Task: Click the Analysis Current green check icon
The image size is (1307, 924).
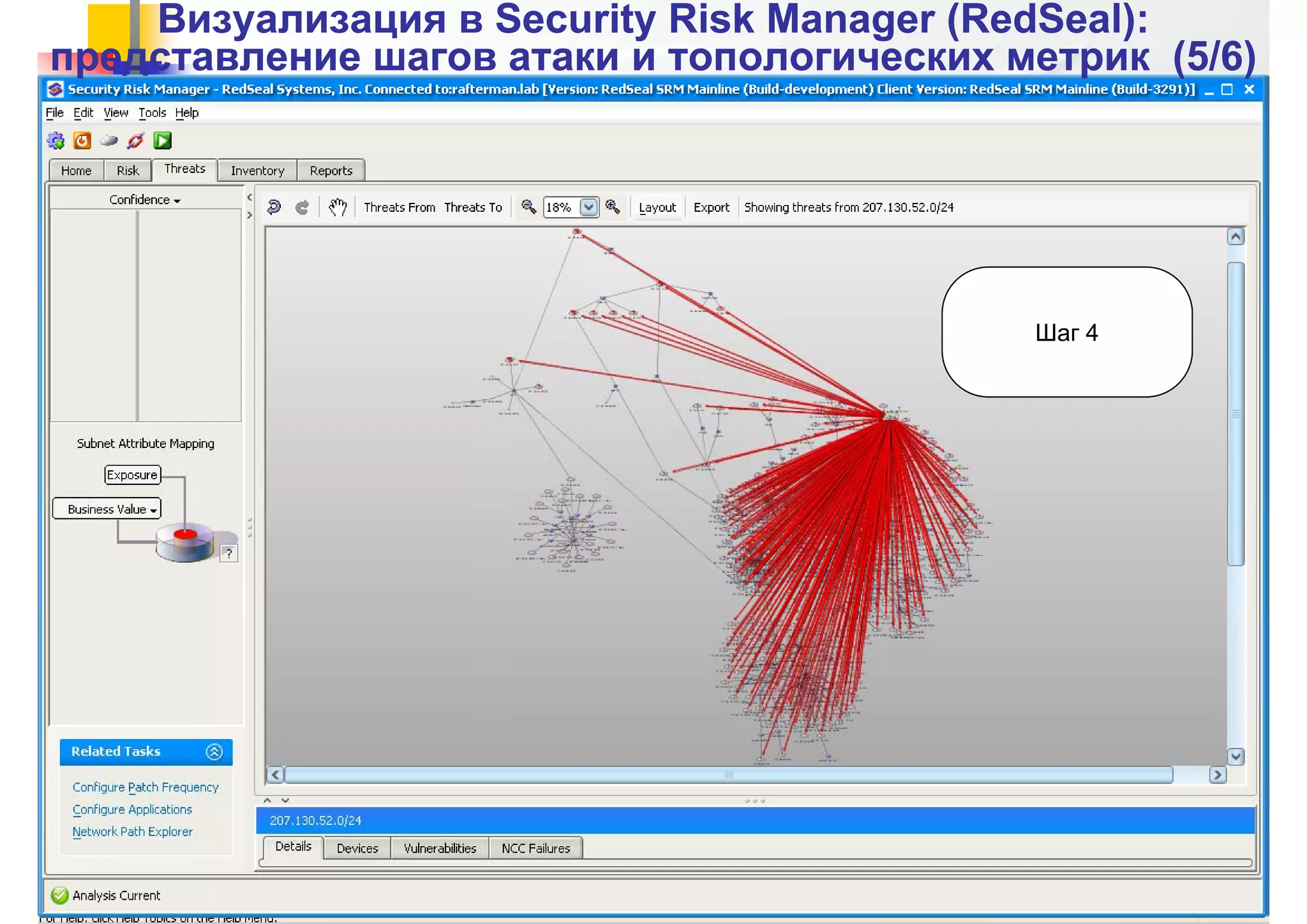Action: pyautogui.click(x=59, y=895)
